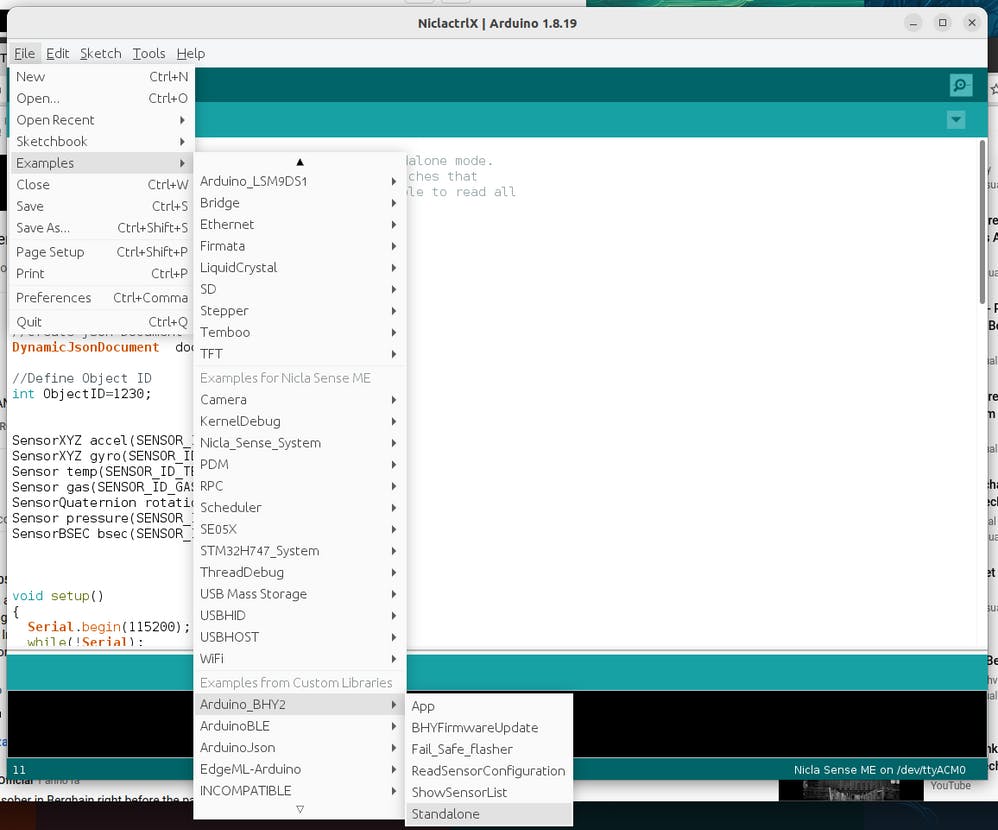This screenshot has height=830, width=998.
Task: Click the editor vertical scrollbar
Action: (982, 223)
